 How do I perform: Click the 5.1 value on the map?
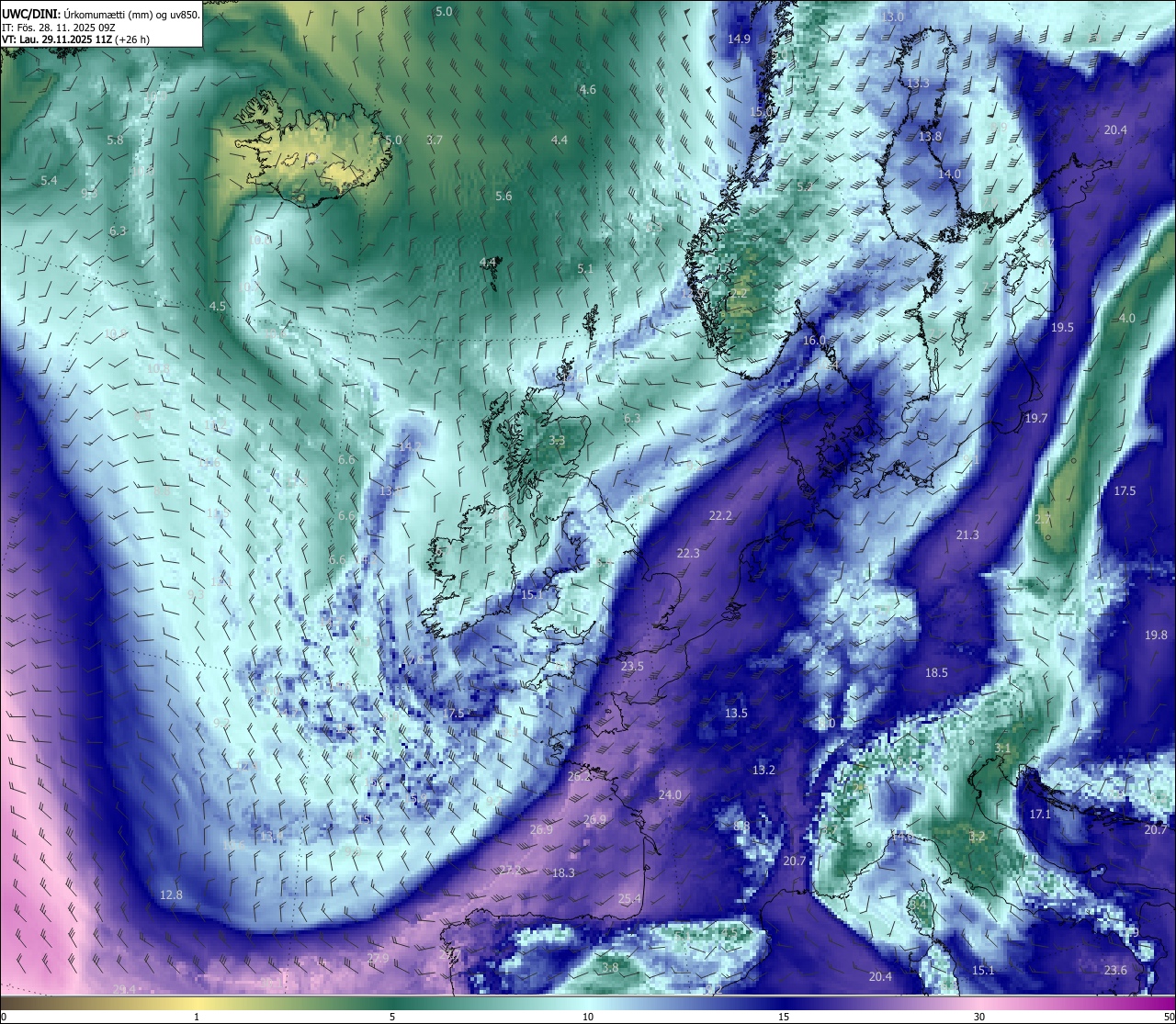[585, 269]
